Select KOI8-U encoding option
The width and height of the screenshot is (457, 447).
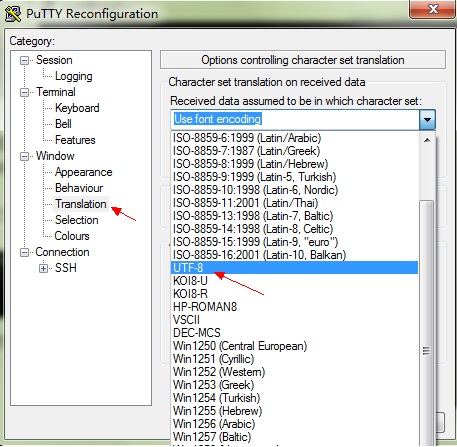(294, 281)
